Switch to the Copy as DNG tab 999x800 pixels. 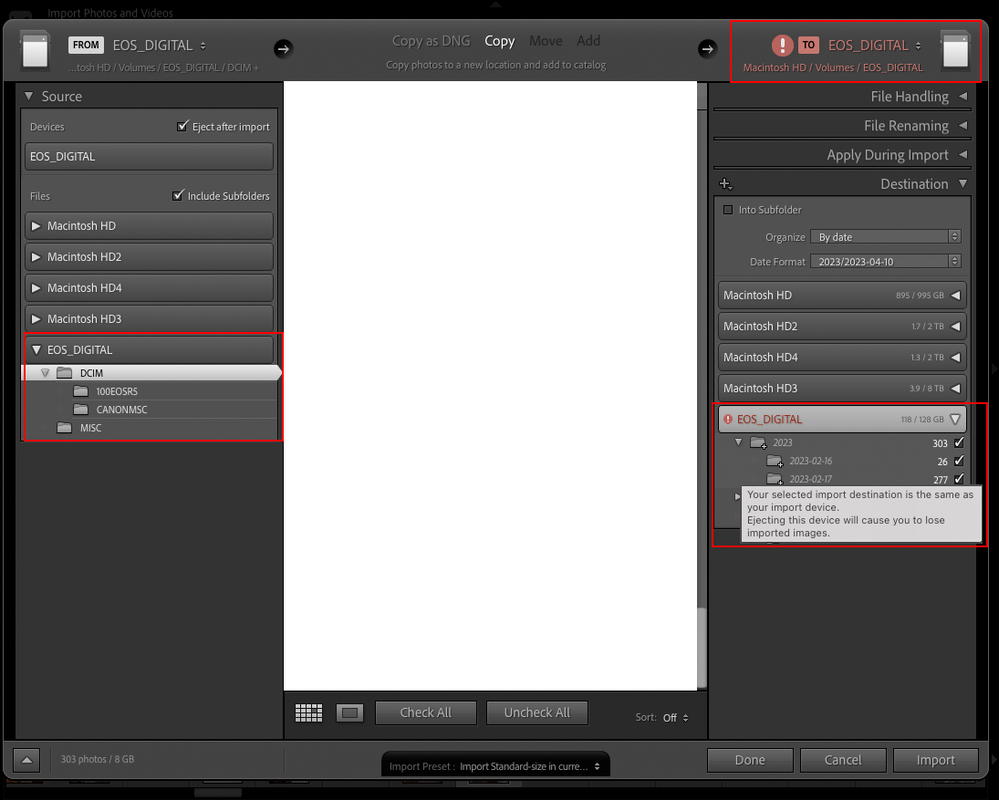(431, 41)
